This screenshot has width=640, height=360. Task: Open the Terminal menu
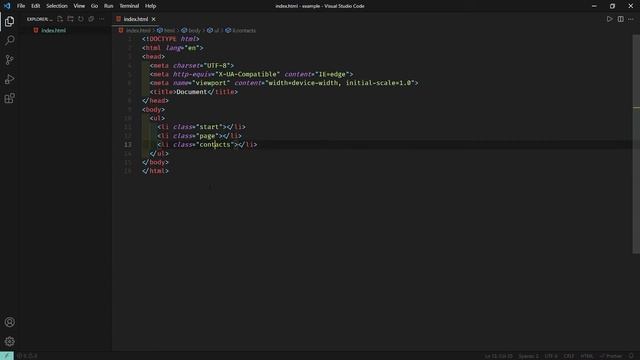[x=129, y=6]
